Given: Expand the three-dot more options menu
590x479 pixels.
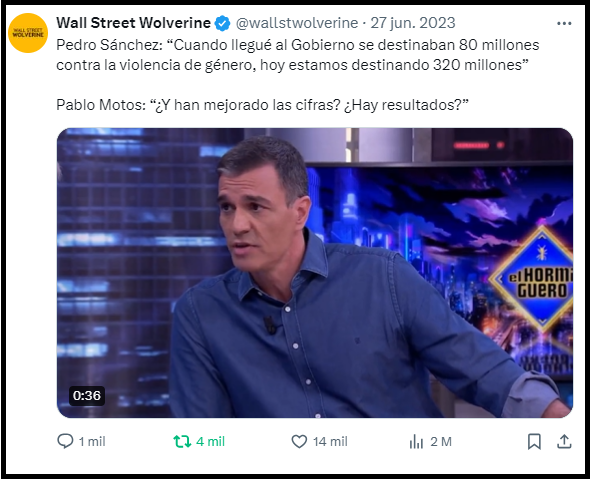Looking at the screenshot, I should point(564,23).
